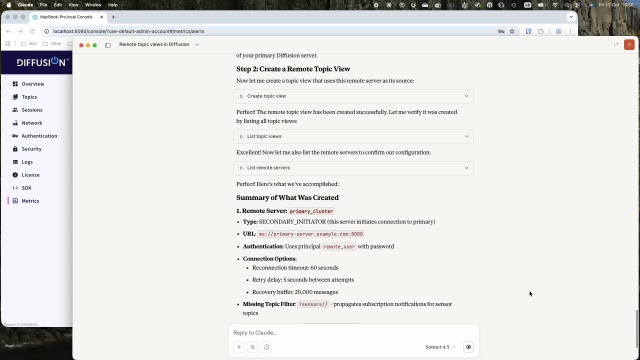The image size is (640, 360).
Task: Toggle the Claude sidebar panel icon
Action: point(108,45)
